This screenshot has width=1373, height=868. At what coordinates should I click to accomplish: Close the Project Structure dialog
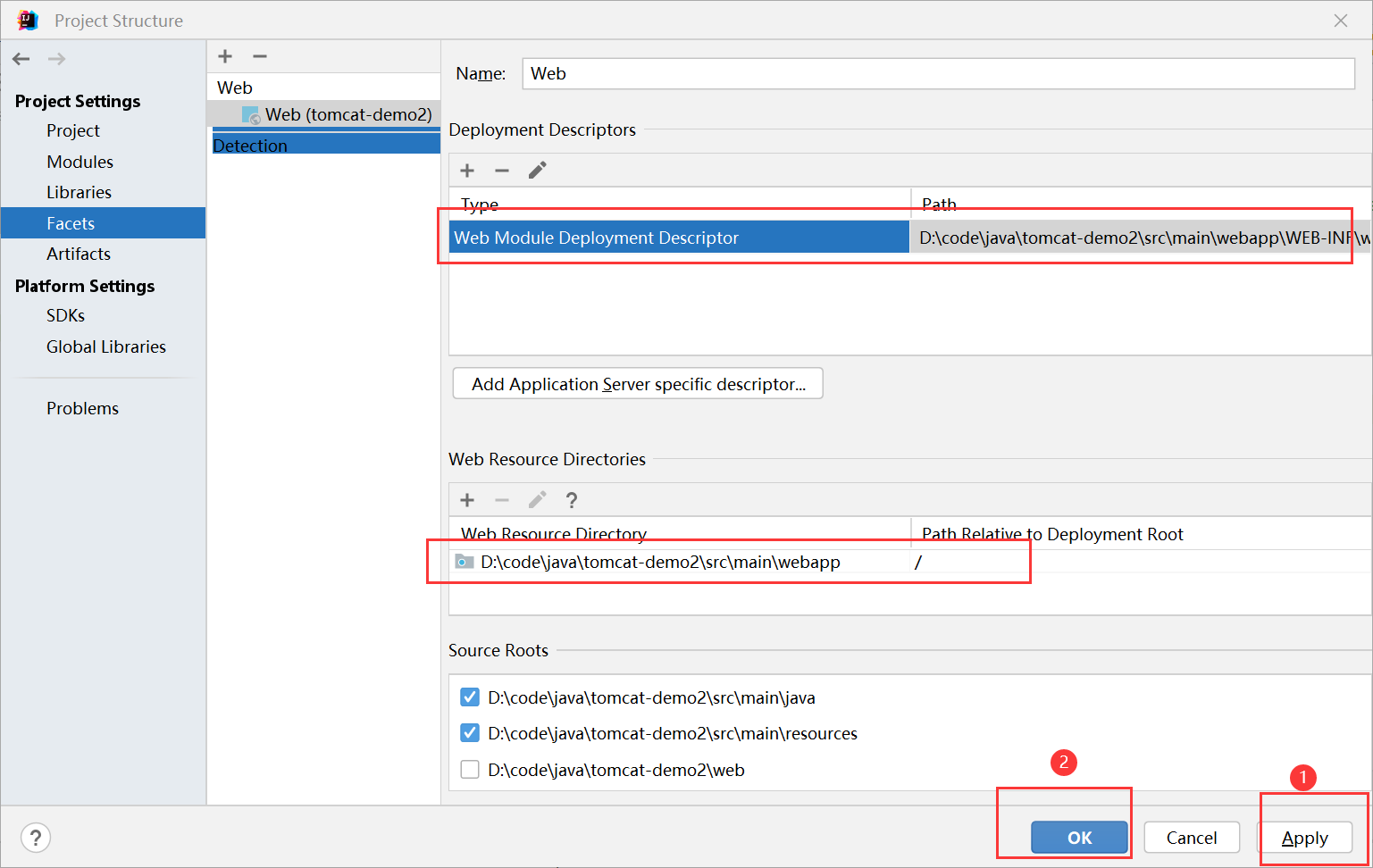1341,21
